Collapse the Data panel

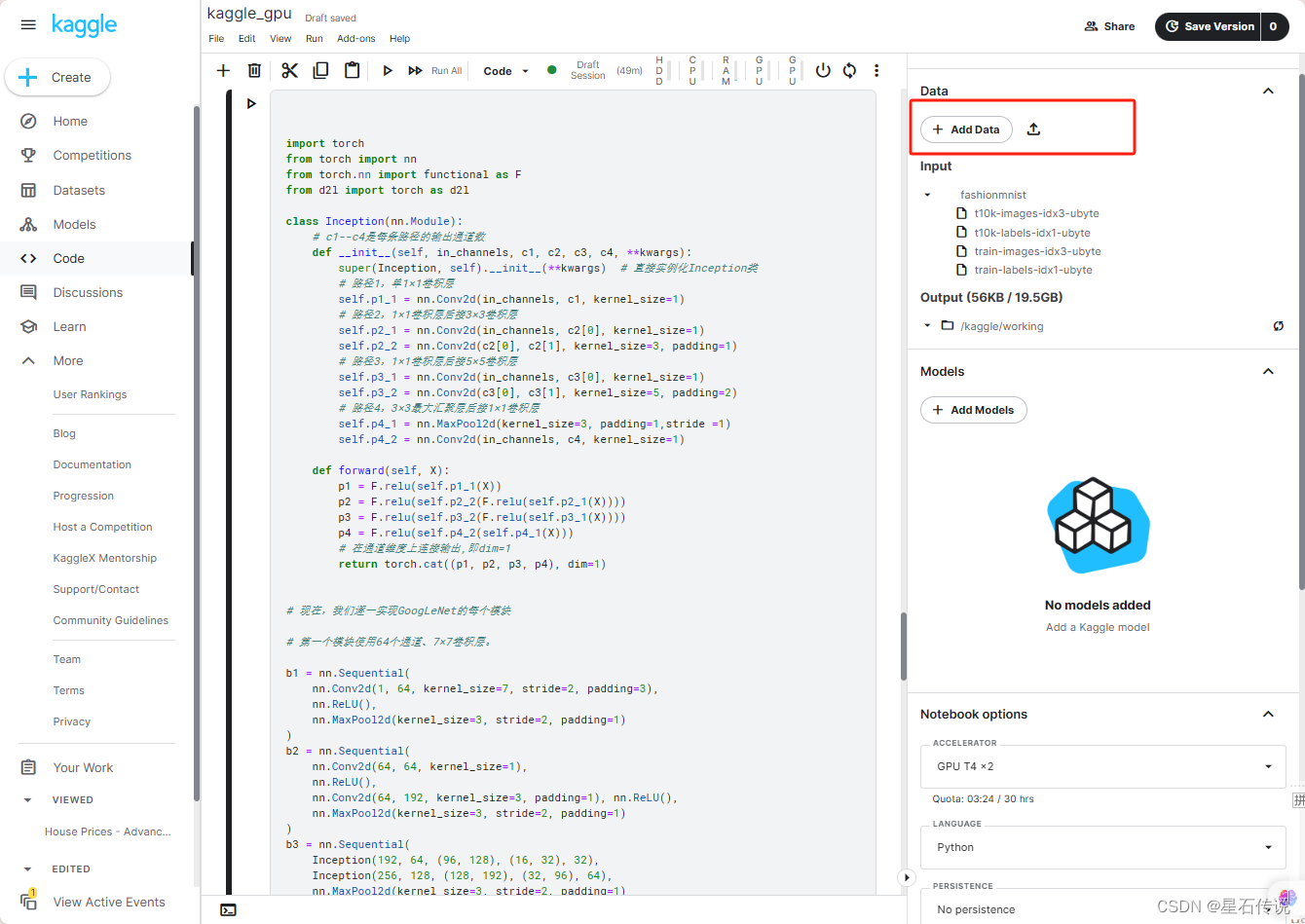click(1268, 91)
